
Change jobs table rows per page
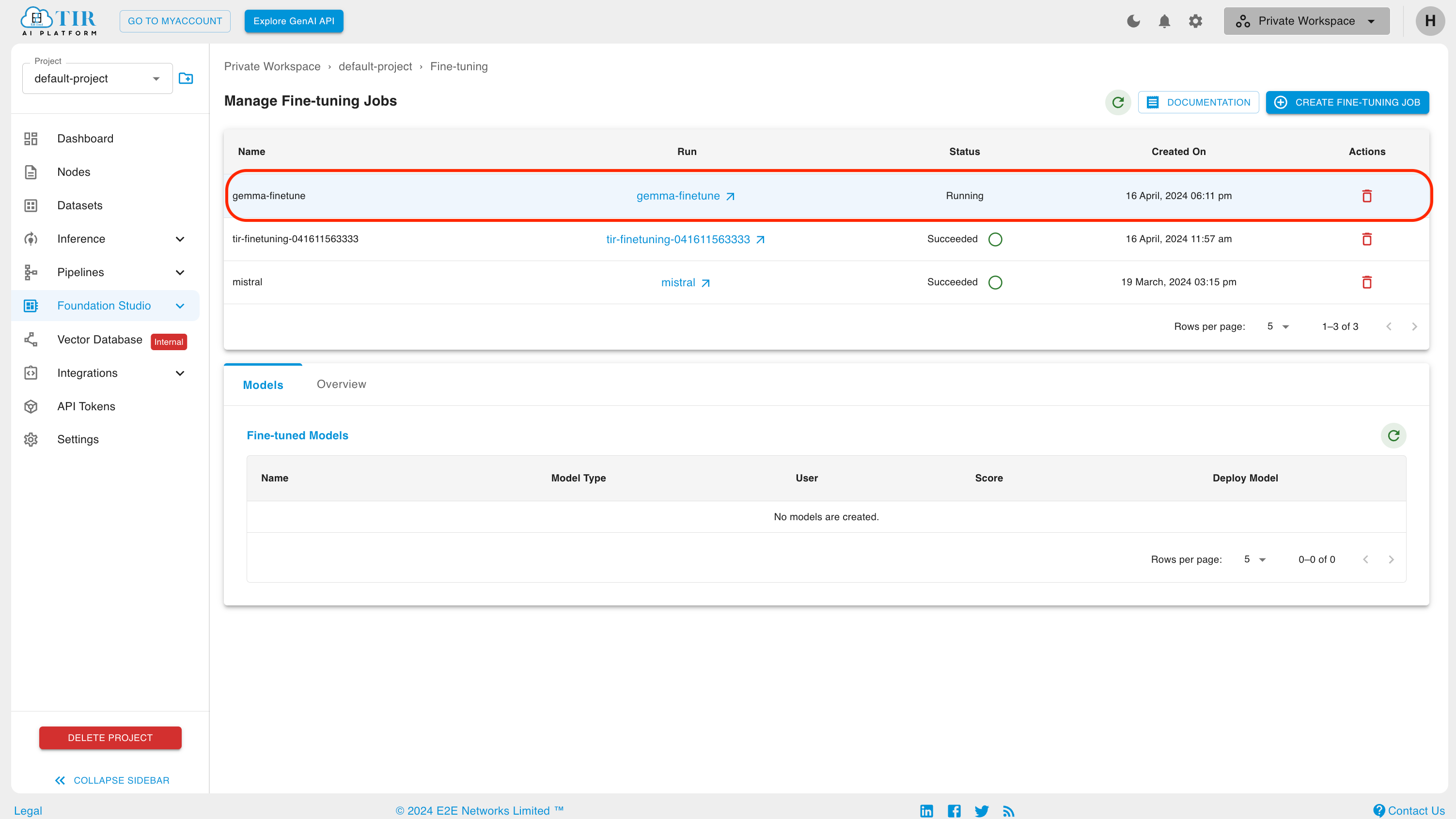[1277, 326]
